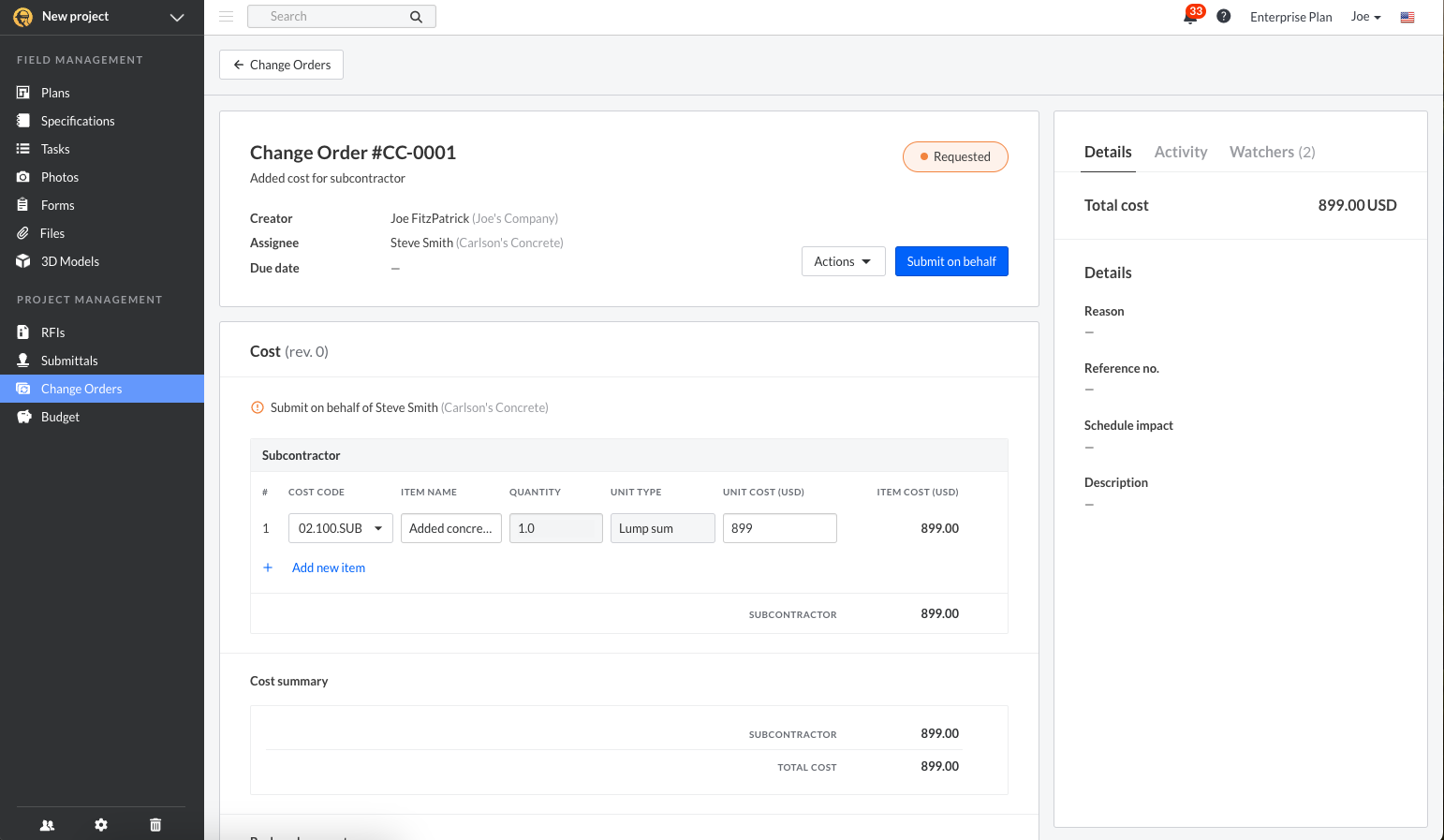The width and height of the screenshot is (1444, 840).
Task: Switch to the Watchers tab
Action: (1272, 152)
